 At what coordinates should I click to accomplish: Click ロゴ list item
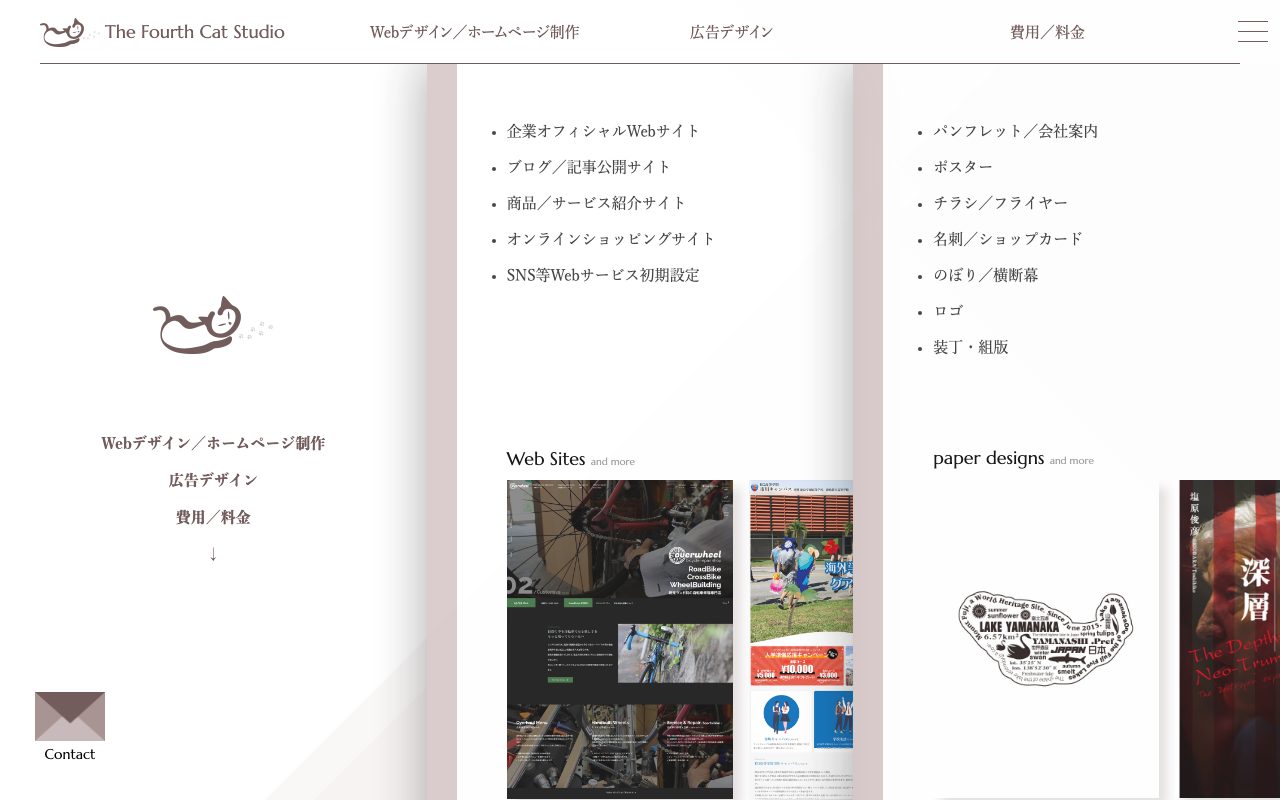[949, 311]
